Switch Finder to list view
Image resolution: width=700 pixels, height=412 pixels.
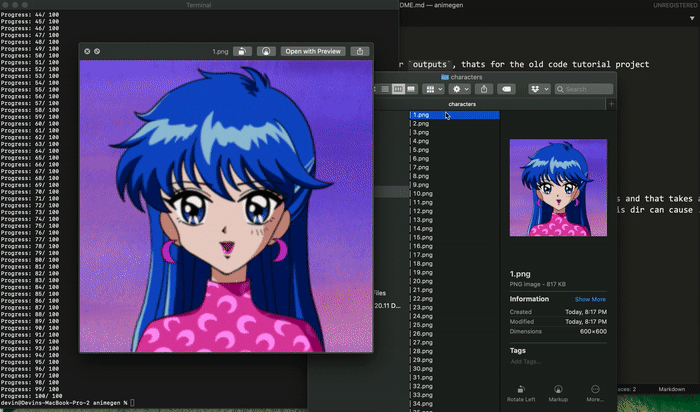(x=387, y=89)
